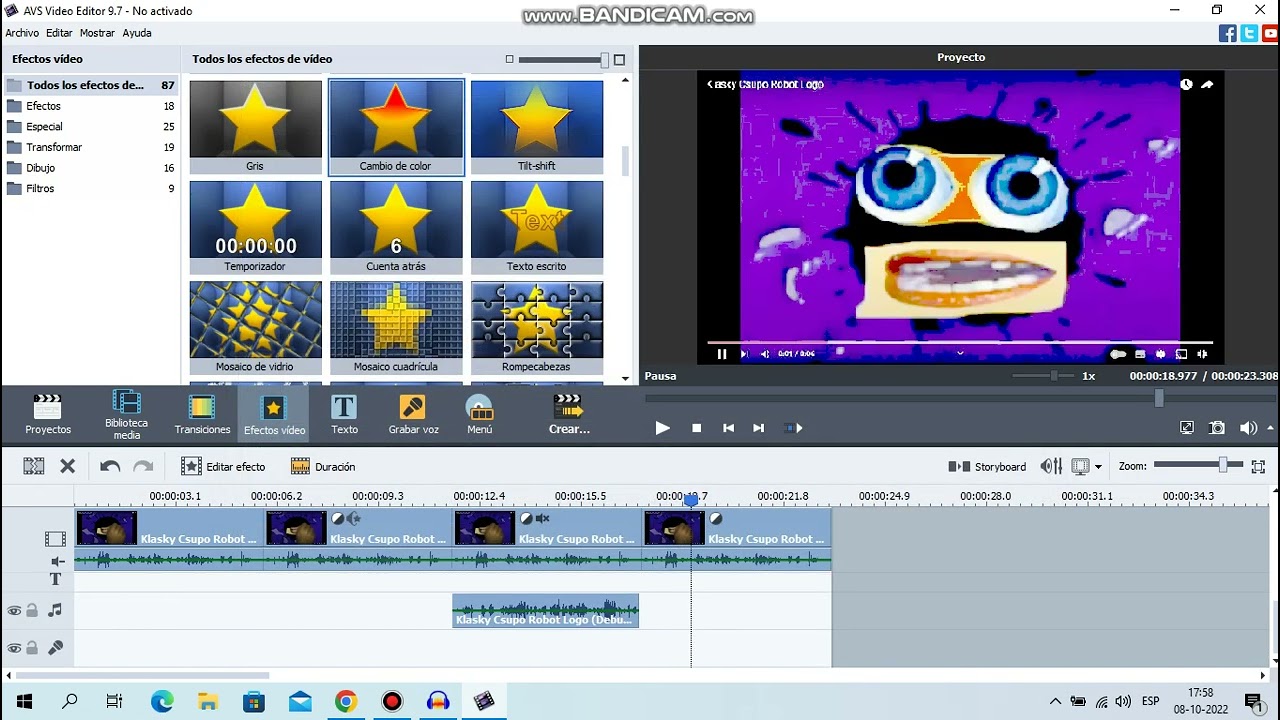This screenshot has height=720, width=1280.
Task: Open the Transformar folder
Action: [x=90, y=147]
